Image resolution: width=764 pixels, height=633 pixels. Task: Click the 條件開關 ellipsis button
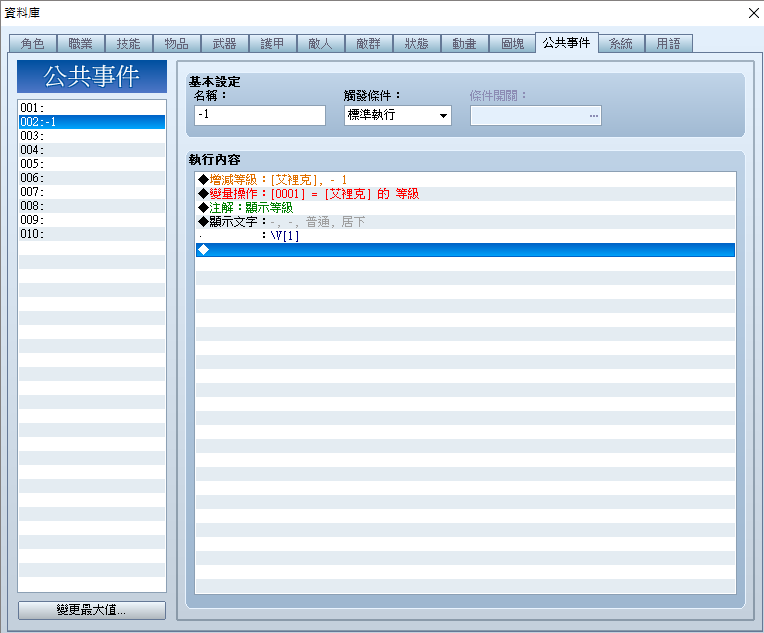pyautogui.click(x=593, y=116)
